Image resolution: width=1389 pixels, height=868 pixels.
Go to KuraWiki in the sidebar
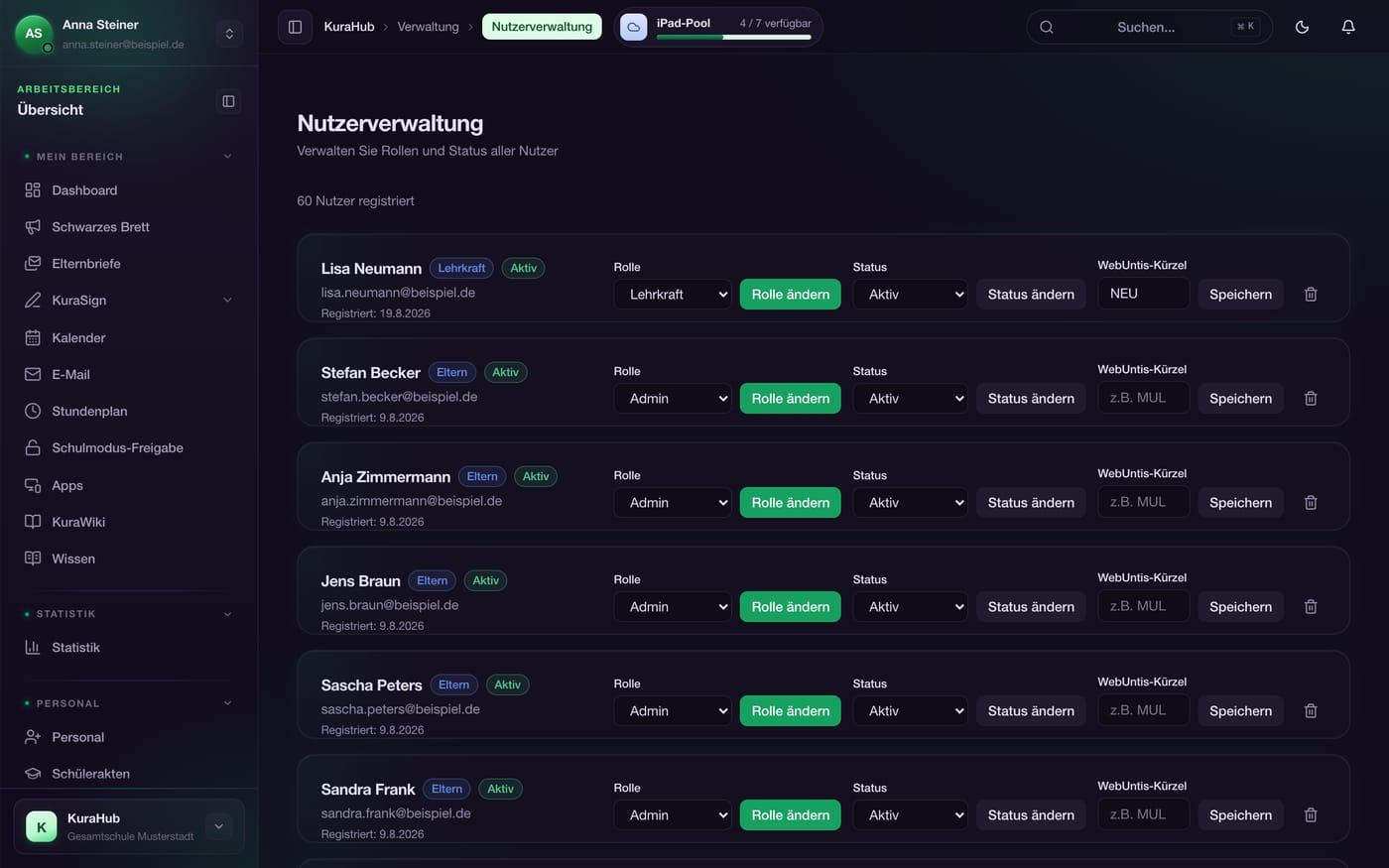coord(129,522)
